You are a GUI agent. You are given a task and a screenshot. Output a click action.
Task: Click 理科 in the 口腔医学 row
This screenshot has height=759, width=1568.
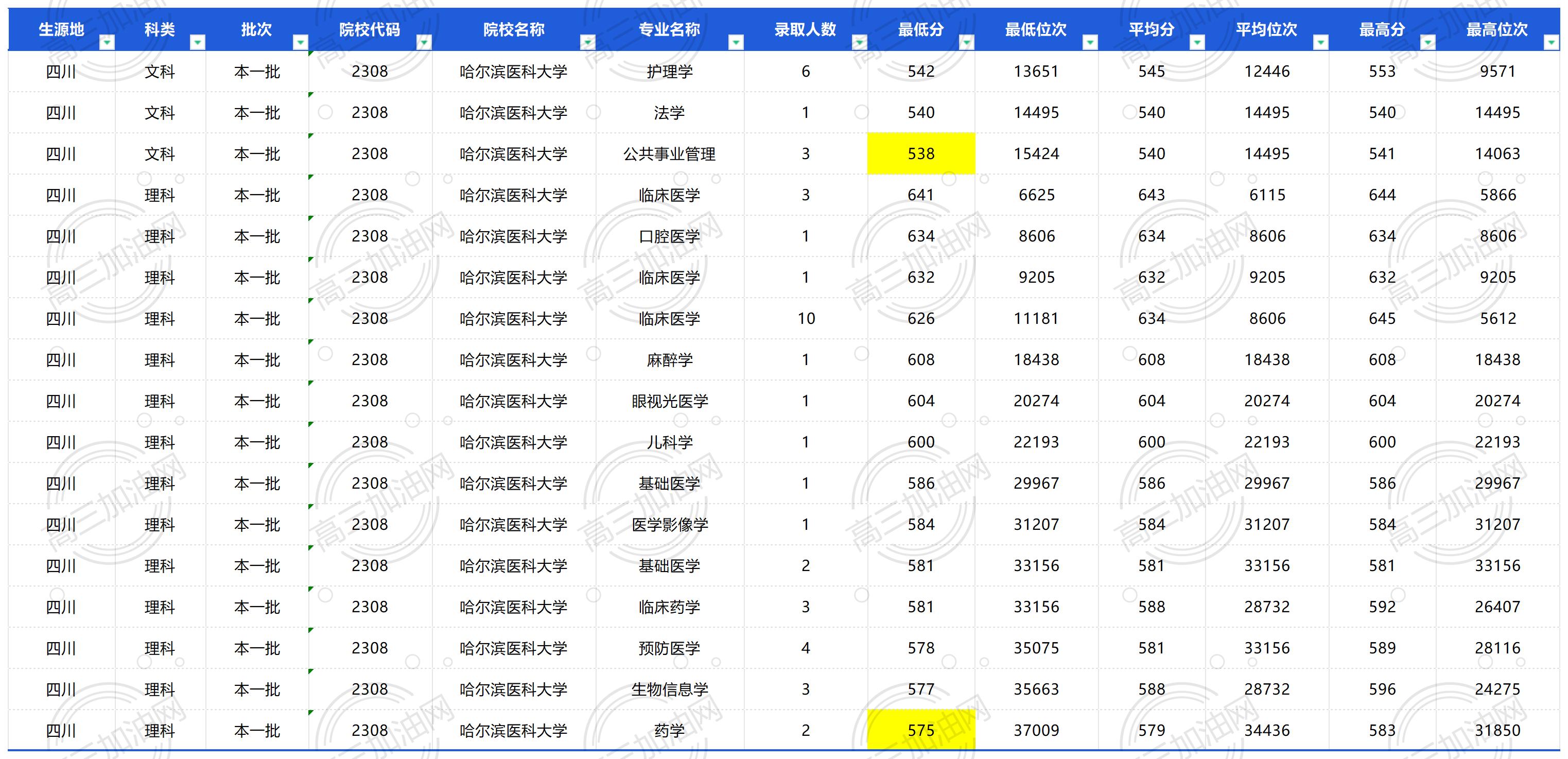click(x=160, y=236)
